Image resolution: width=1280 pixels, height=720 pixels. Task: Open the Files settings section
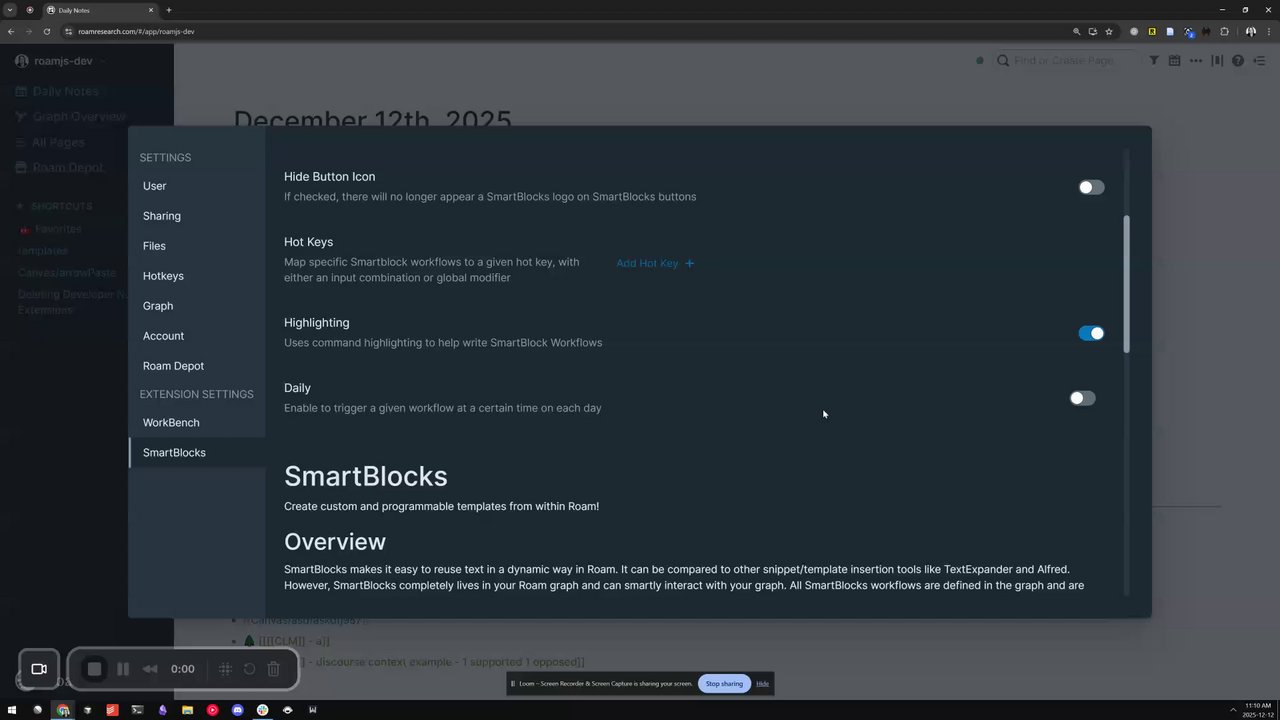click(x=154, y=246)
